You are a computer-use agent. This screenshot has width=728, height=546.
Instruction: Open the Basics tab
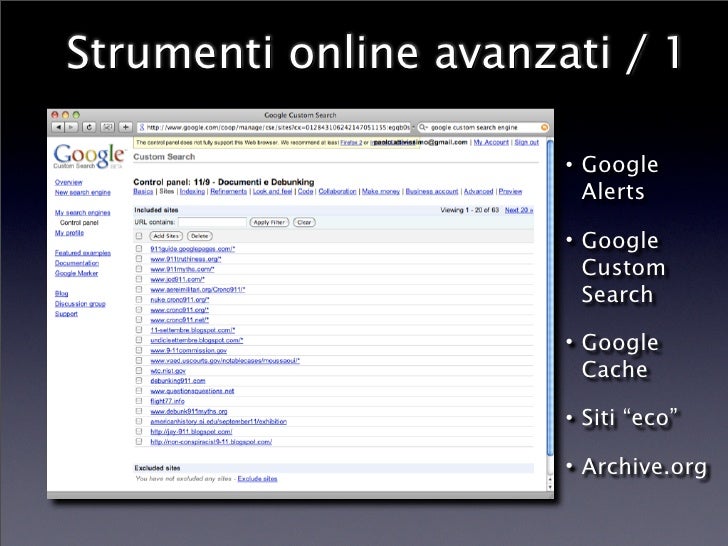(143, 191)
